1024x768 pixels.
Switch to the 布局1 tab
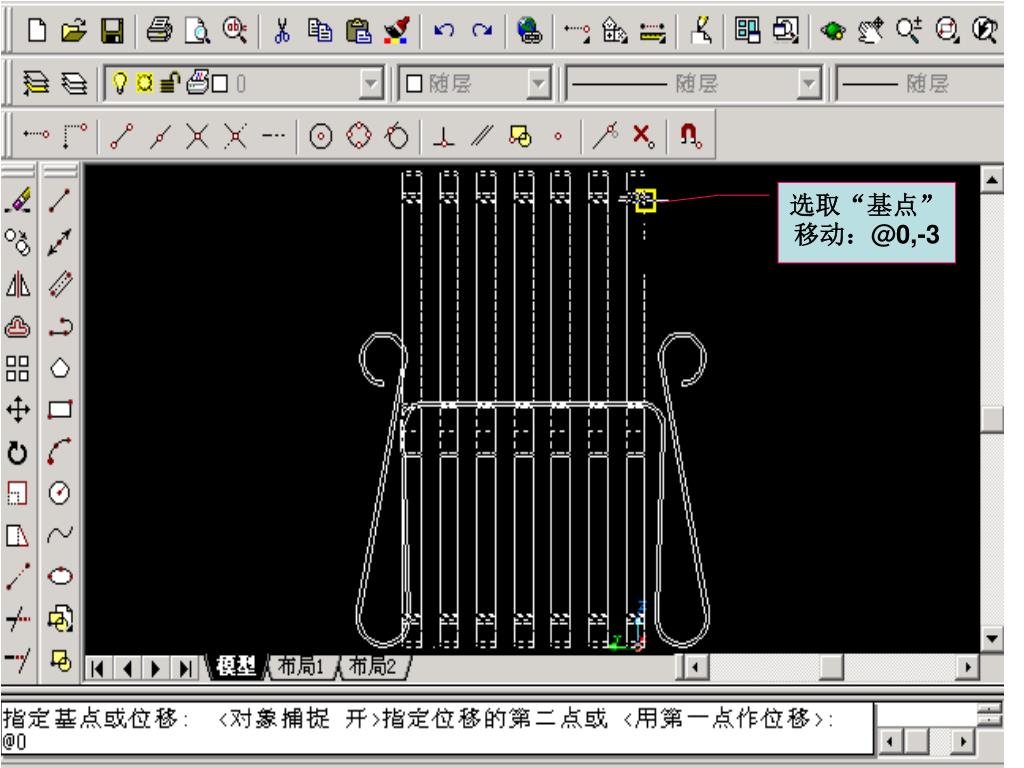click(x=300, y=667)
